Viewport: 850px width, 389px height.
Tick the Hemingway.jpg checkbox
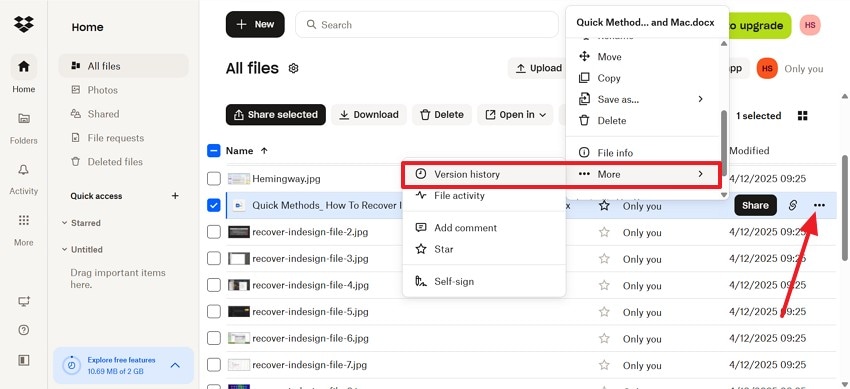pyautogui.click(x=214, y=179)
